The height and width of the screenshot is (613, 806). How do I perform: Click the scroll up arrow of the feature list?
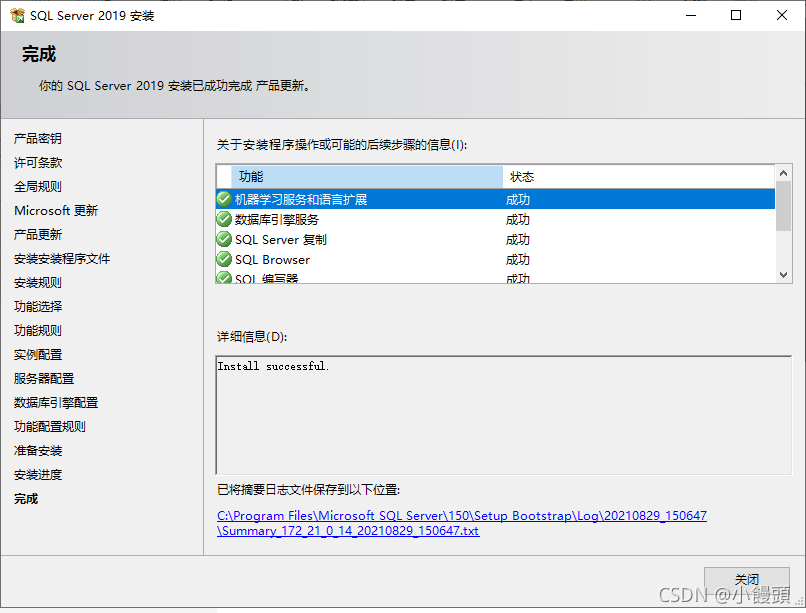tap(783, 173)
